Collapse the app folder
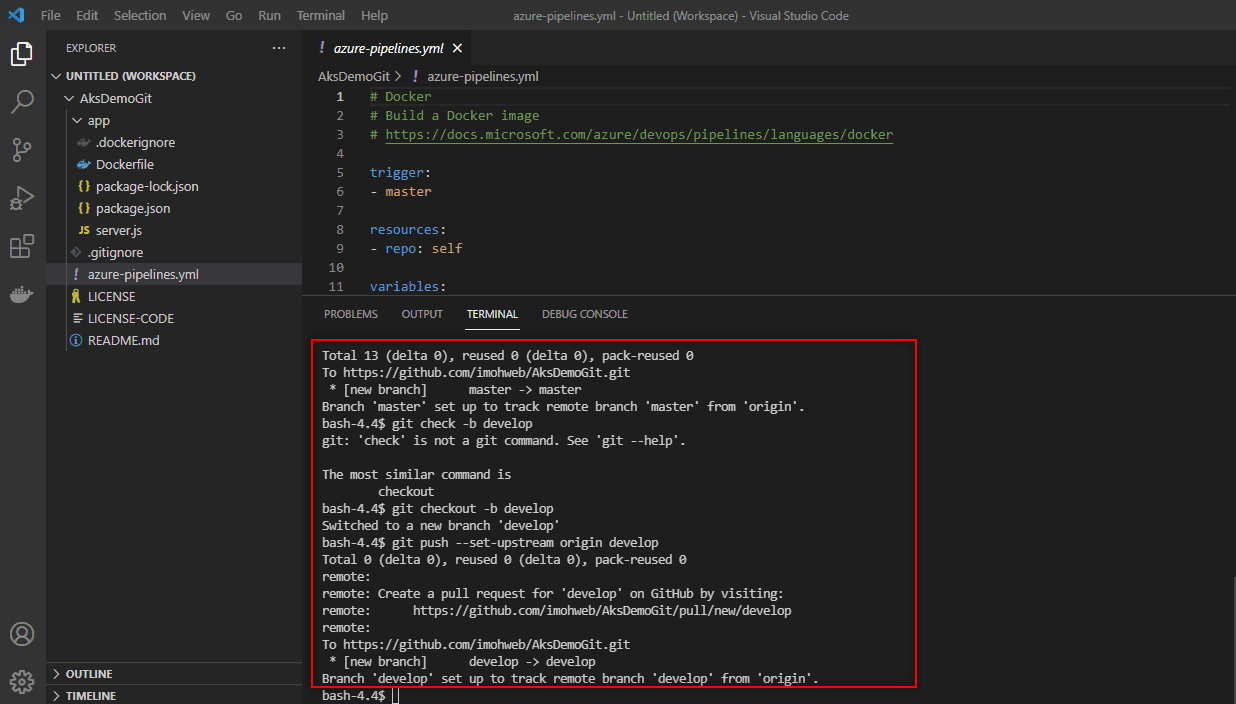The width and height of the screenshot is (1236, 704). [x=78, y=121]
